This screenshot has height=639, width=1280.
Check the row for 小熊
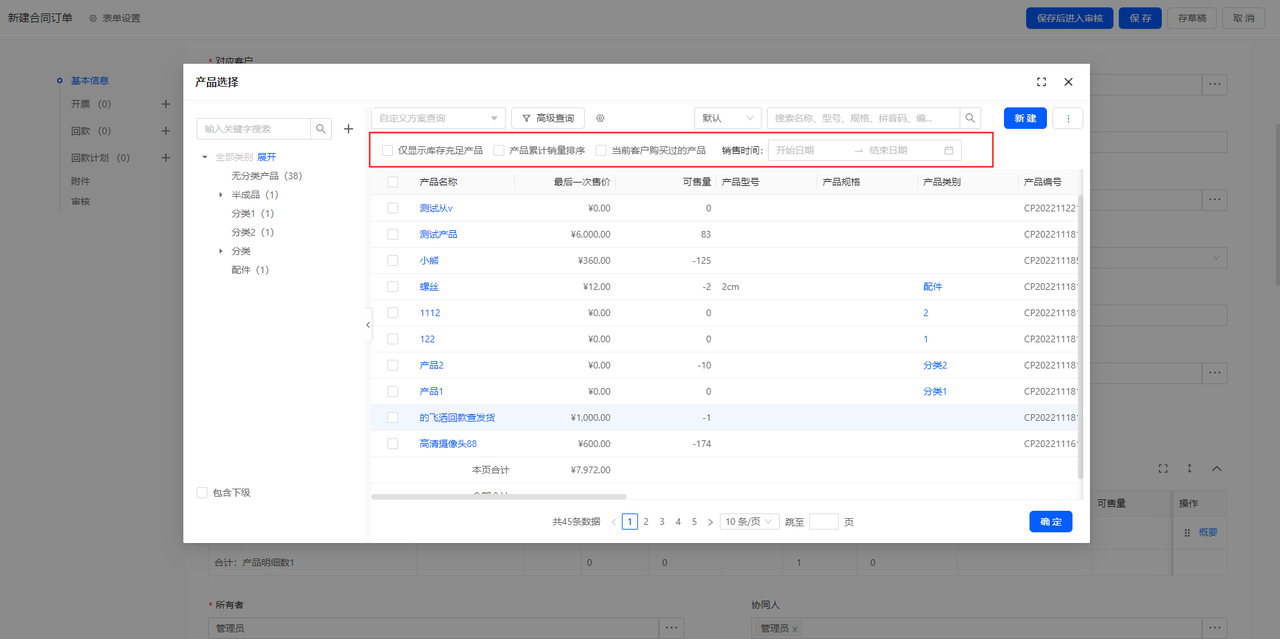point(393,260)
